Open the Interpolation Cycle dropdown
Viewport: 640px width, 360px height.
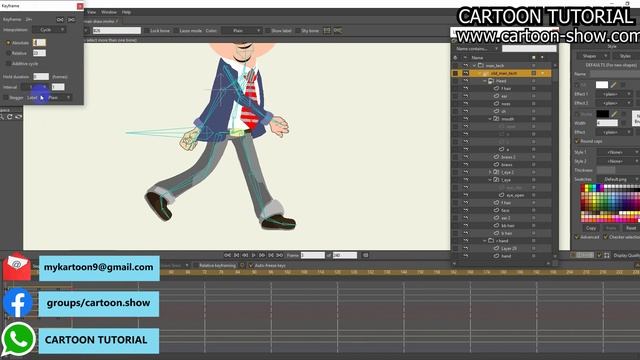coord(49,30)
